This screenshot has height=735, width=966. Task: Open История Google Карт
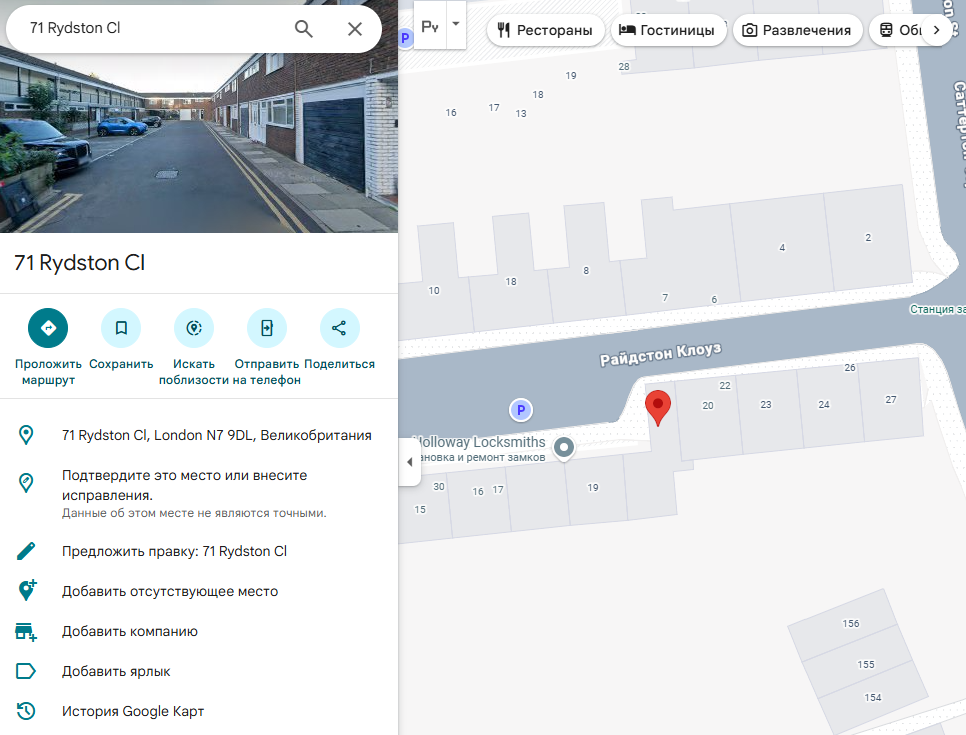tap(133, 711)
